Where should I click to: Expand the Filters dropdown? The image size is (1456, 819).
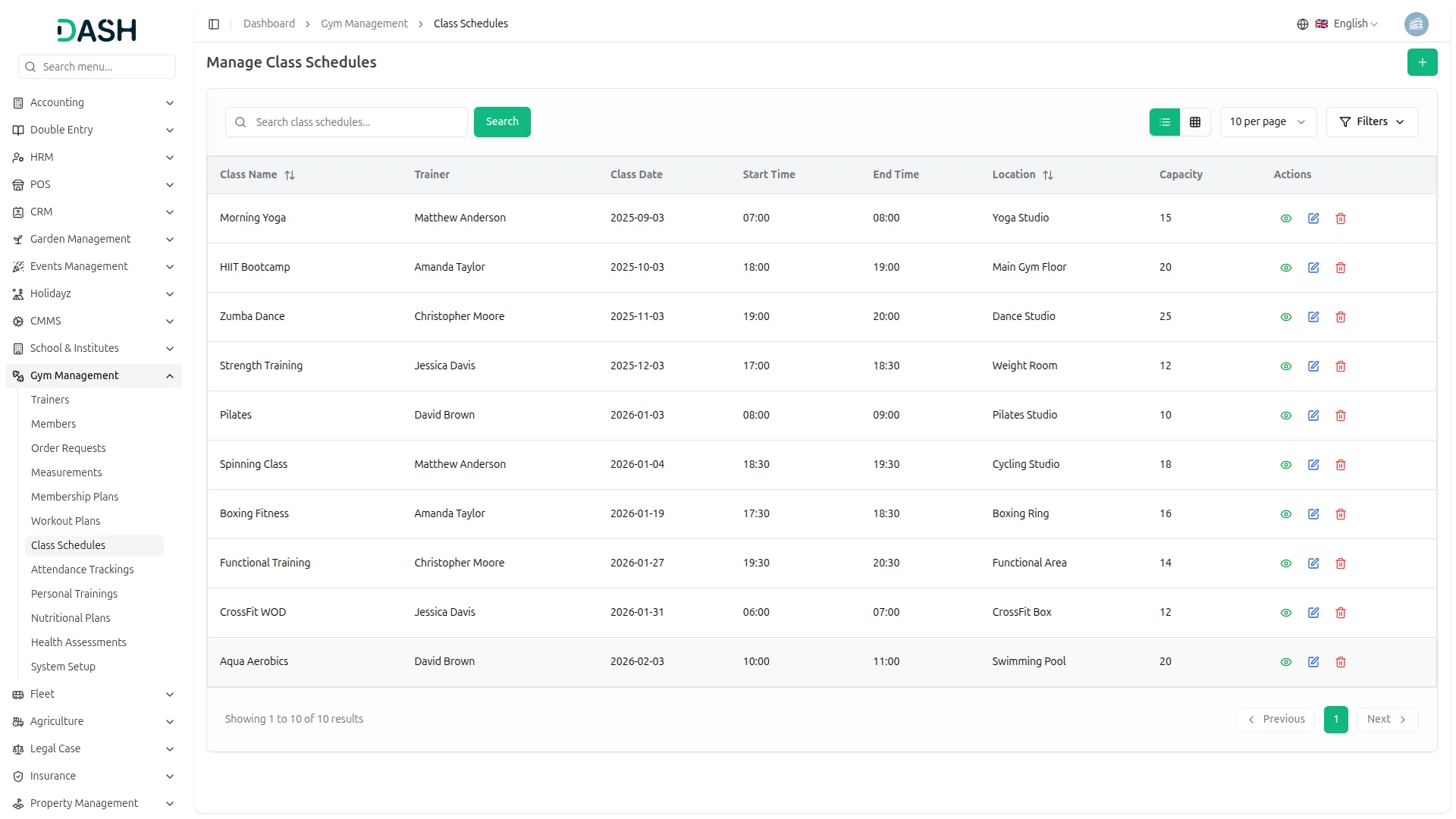click(x=1372, y=122)
